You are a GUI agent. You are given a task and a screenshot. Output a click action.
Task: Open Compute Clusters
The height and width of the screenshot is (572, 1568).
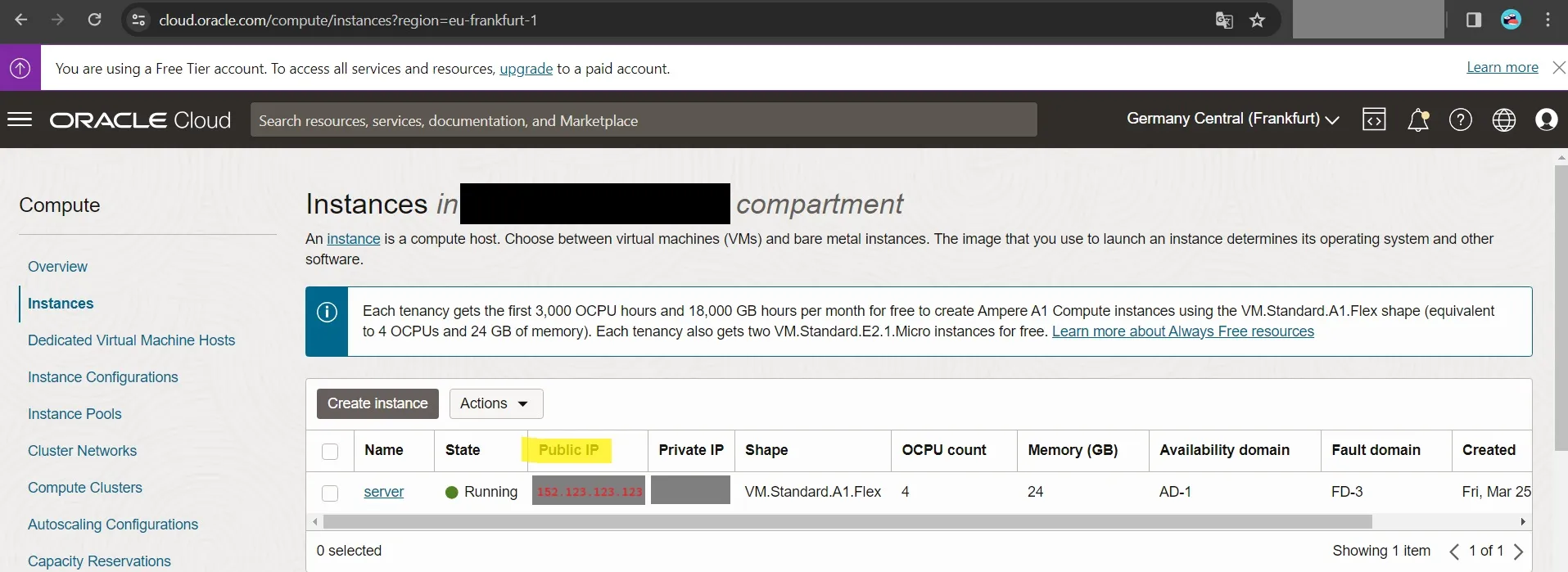[85, 488]
